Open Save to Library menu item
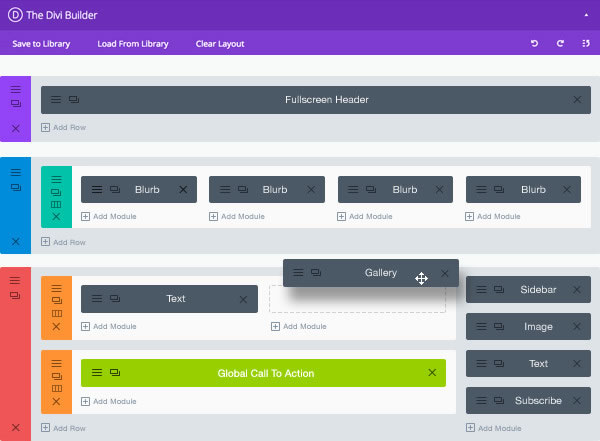This screenshot has width=600, height=441. 41,44
